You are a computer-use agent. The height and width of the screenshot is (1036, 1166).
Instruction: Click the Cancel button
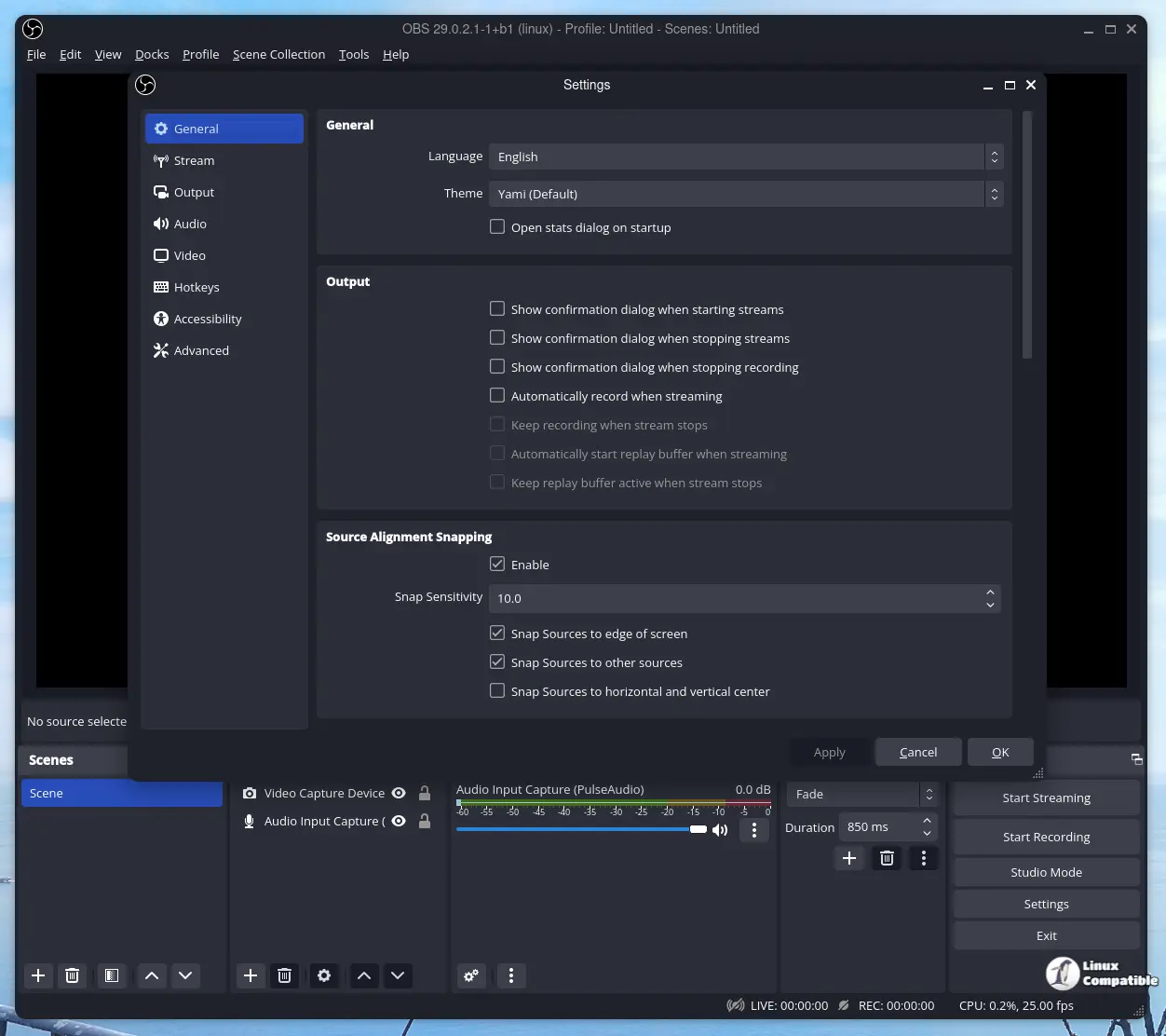click(x=918, y=753)
